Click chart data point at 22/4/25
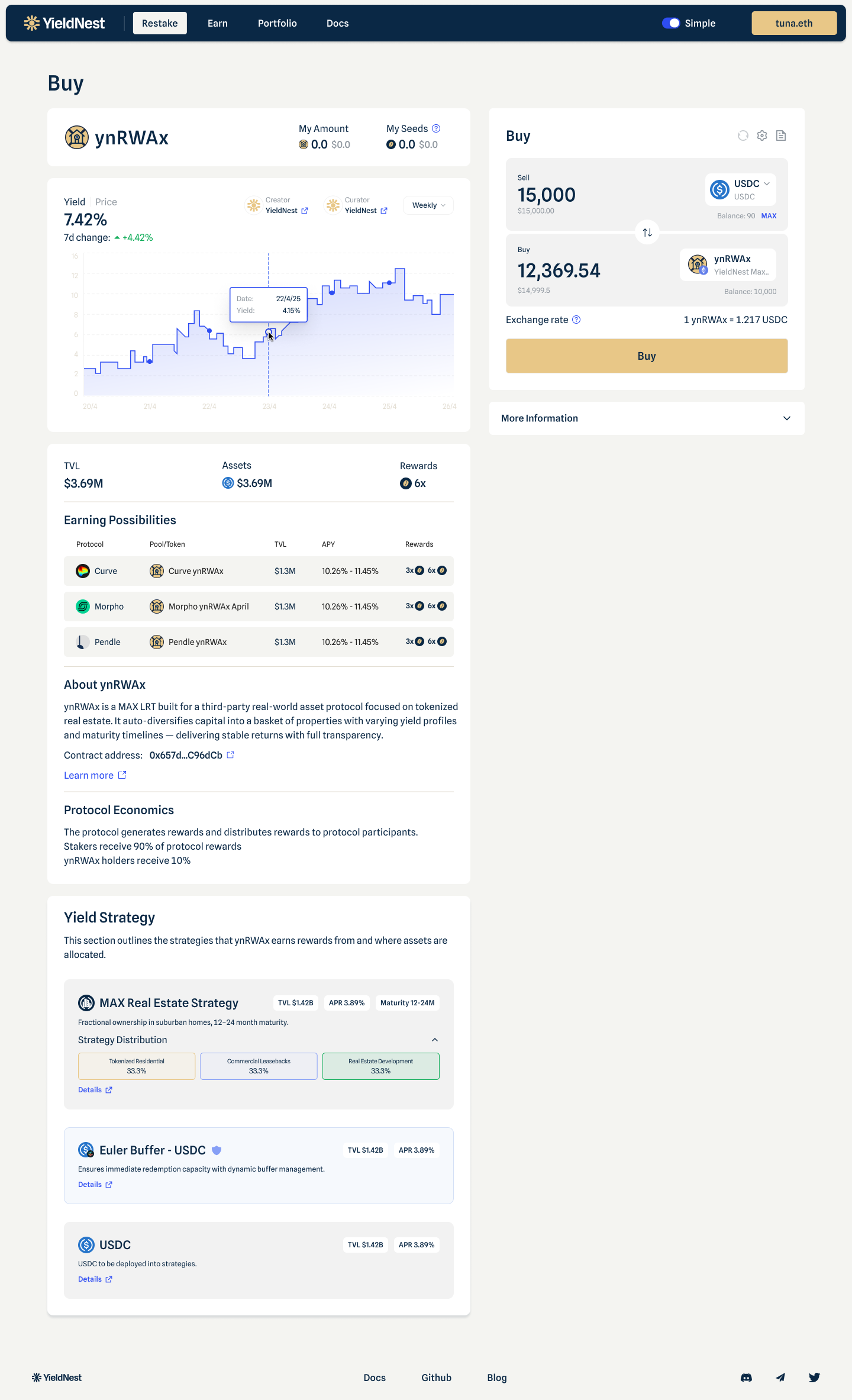 pos(209,330)
